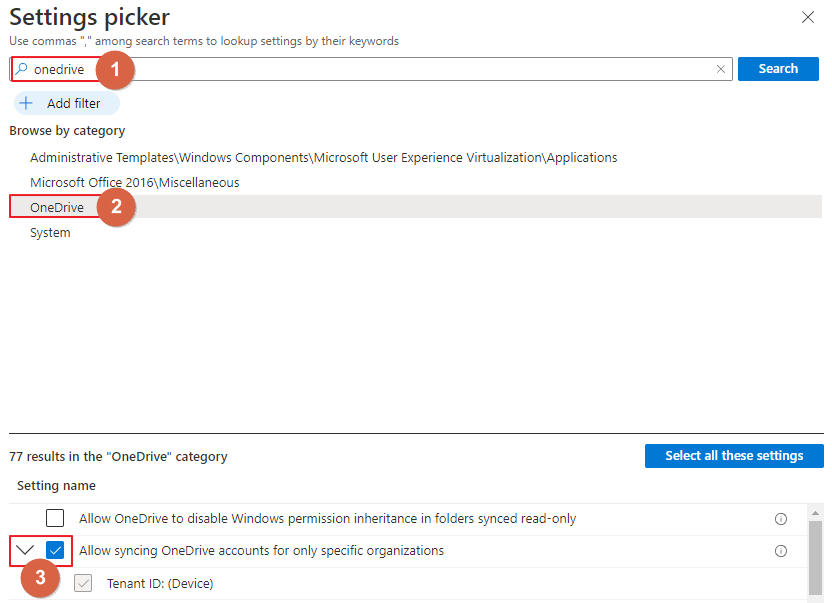Uncheck Allow syncing OneDrive accounts for specific organizations
The width and height of the screenshot is (832, 603).
(55, 550)
